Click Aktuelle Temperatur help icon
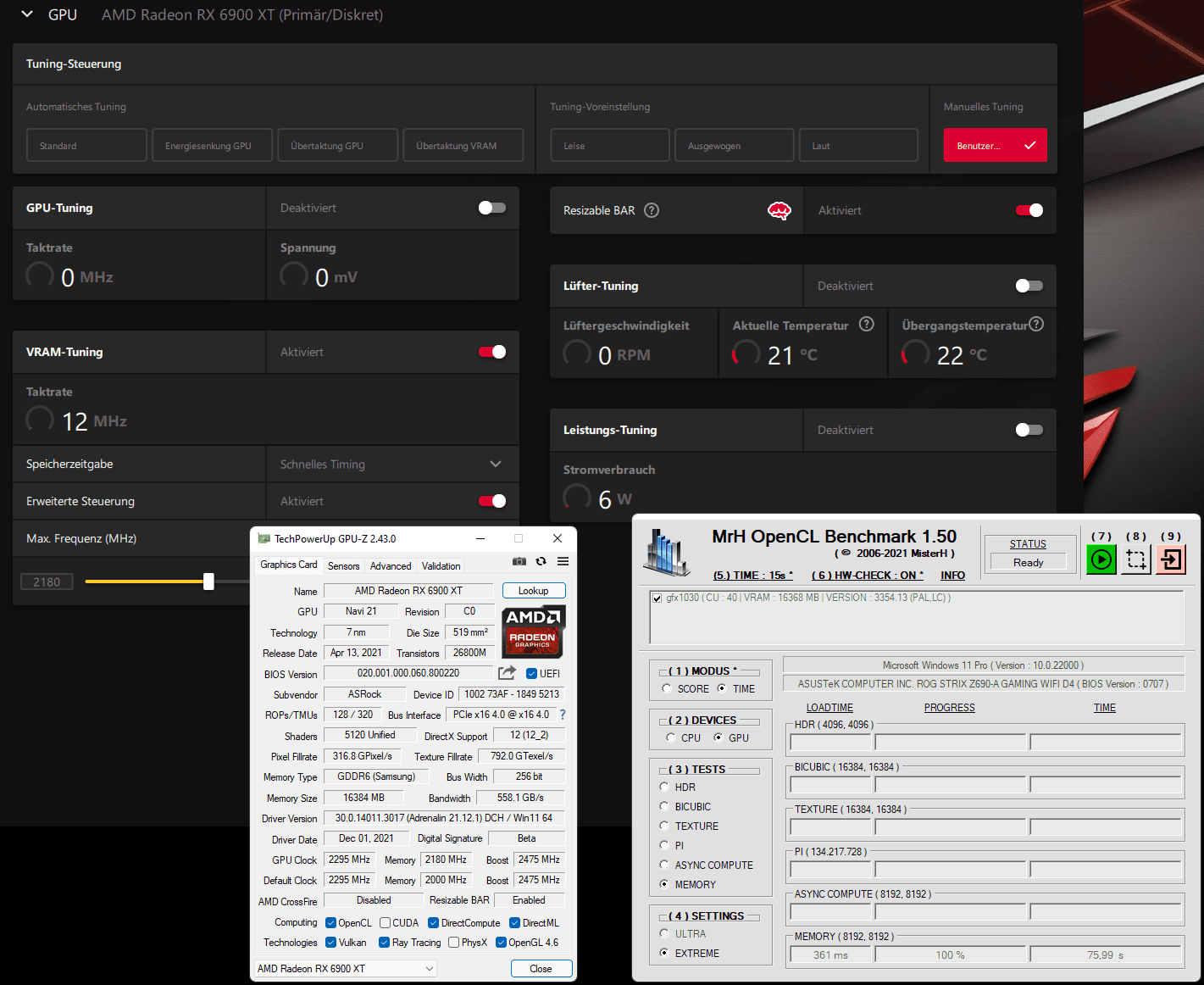 pos(866,324)
